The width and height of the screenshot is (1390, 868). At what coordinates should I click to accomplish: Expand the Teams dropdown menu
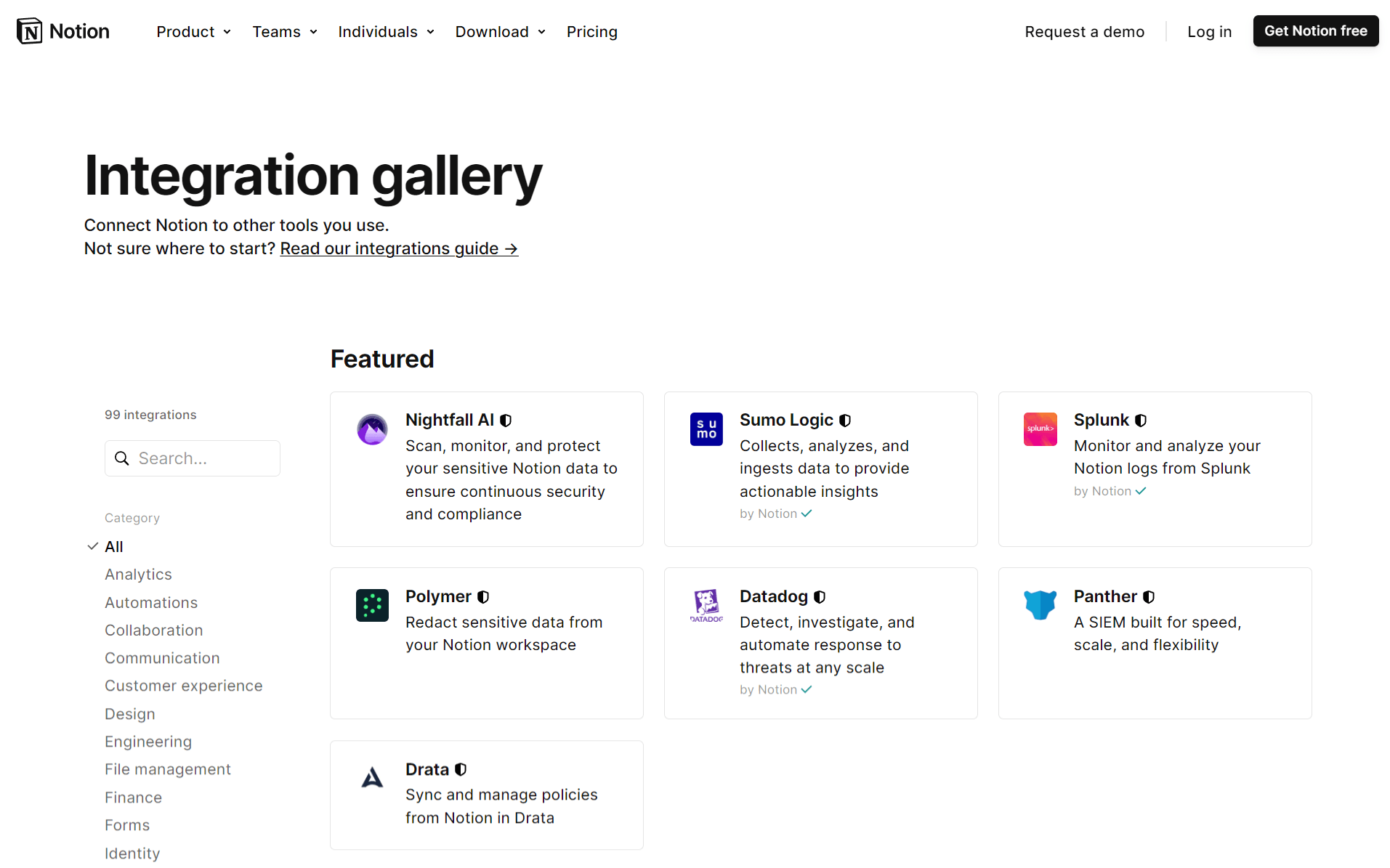pos(284,32)
